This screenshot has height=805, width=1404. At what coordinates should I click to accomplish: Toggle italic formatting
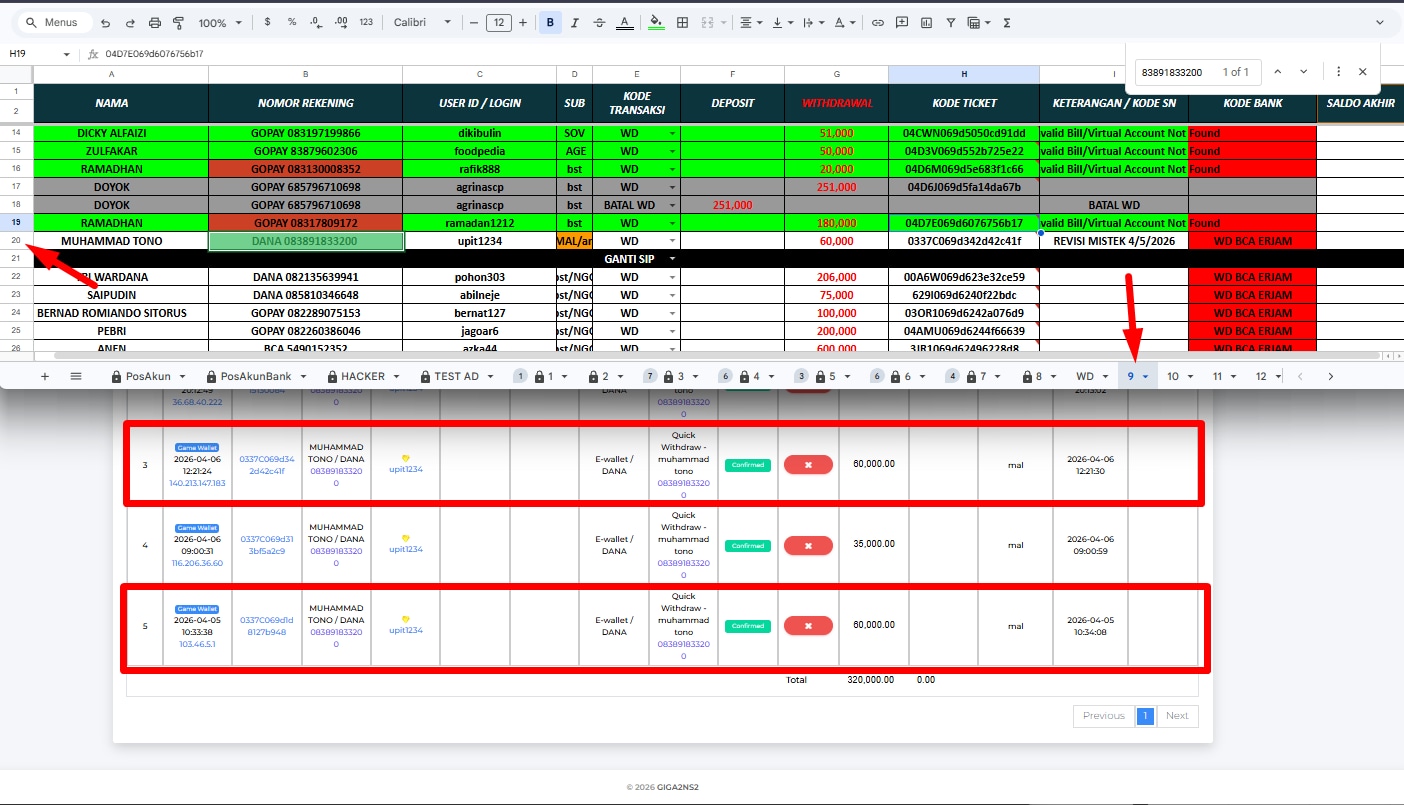pos(575,22)
